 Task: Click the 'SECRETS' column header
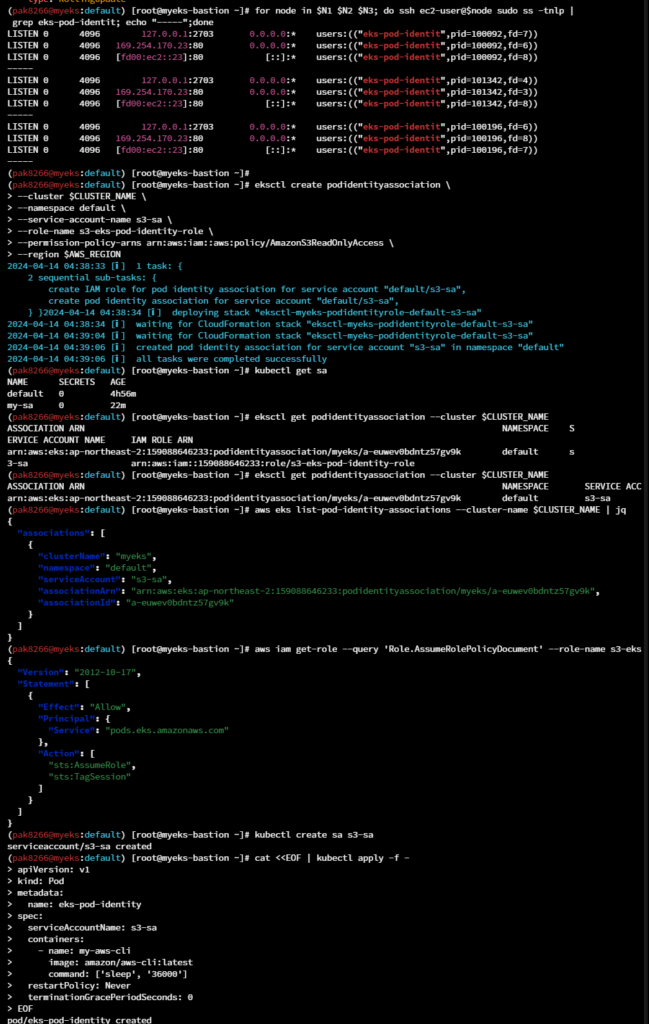[76, 382]
